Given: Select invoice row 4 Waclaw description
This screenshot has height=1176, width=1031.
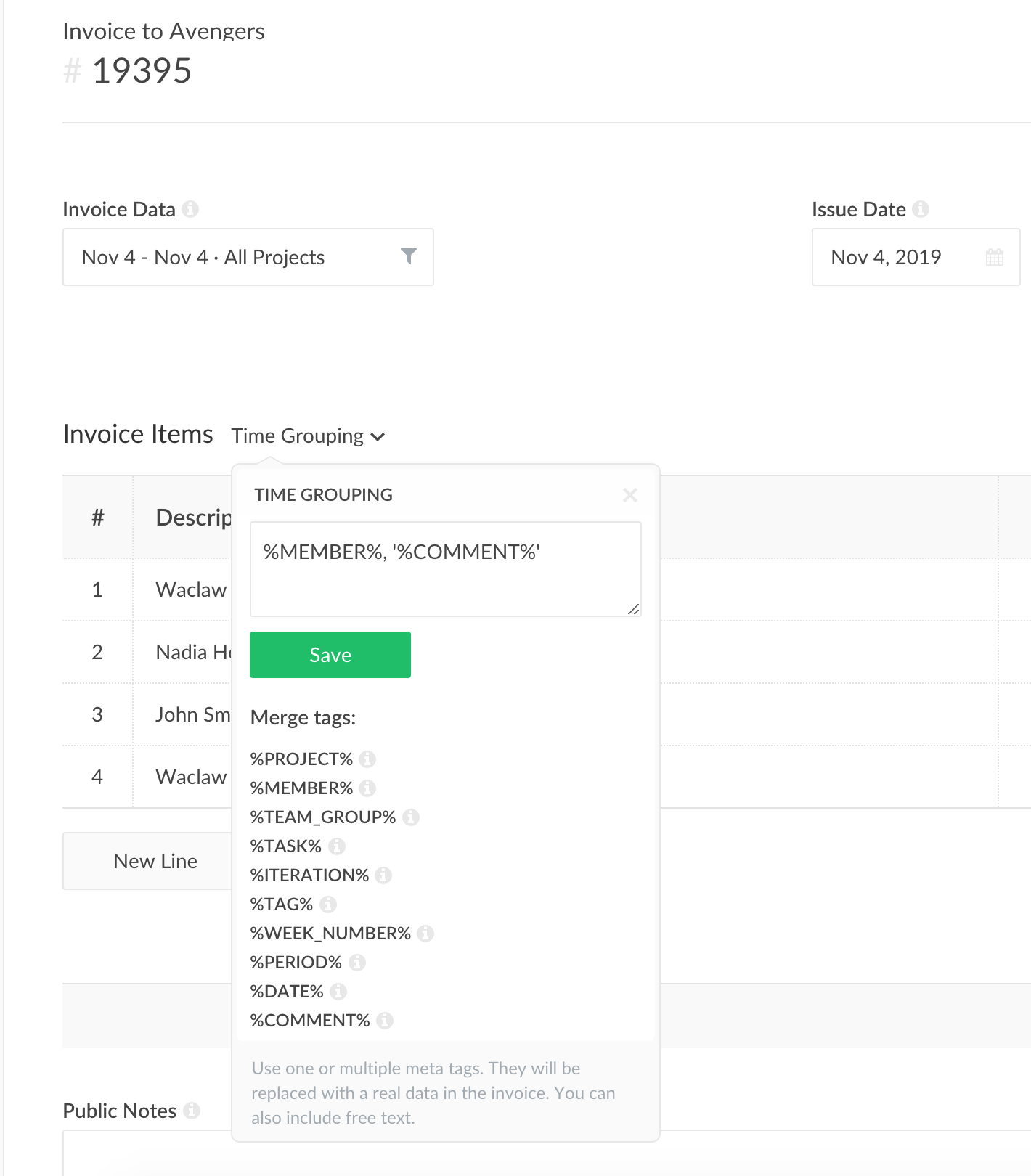Looking at the screenshot, I should tap(192, 777).
